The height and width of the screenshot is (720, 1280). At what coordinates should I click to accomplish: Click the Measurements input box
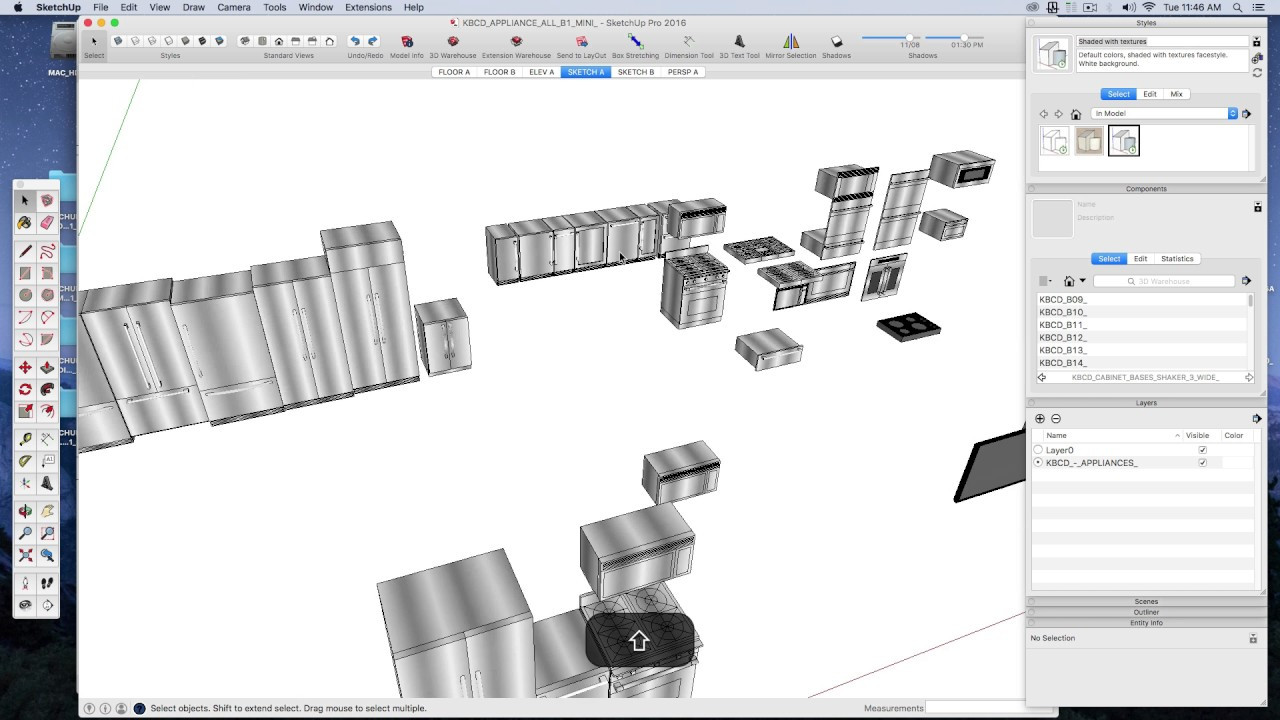(975, 708)
